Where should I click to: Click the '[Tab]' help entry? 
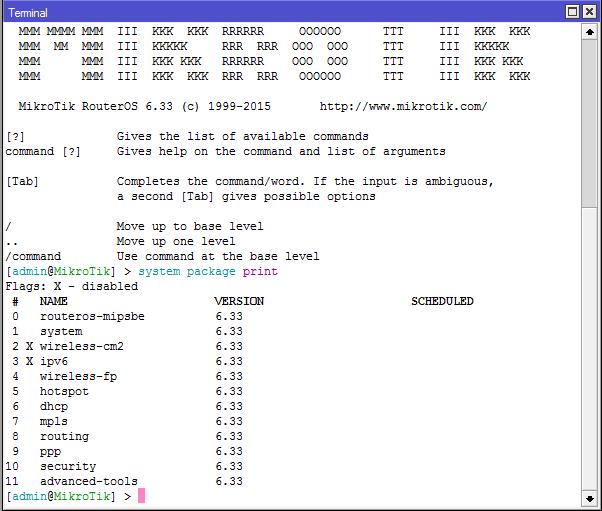22,181
